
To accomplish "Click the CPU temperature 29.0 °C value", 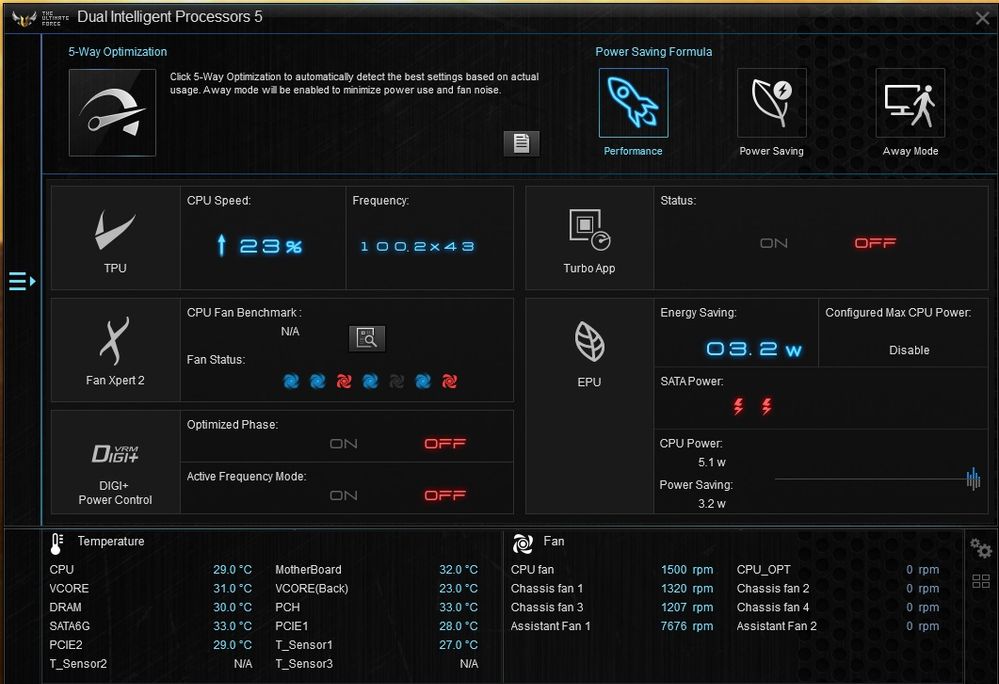I will click(x=233, y=569).
